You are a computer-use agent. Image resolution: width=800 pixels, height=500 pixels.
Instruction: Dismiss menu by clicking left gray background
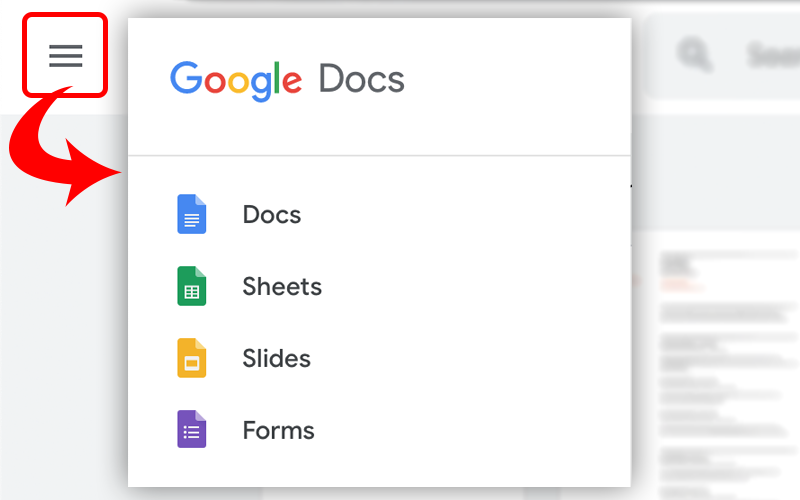coord(60,350)
